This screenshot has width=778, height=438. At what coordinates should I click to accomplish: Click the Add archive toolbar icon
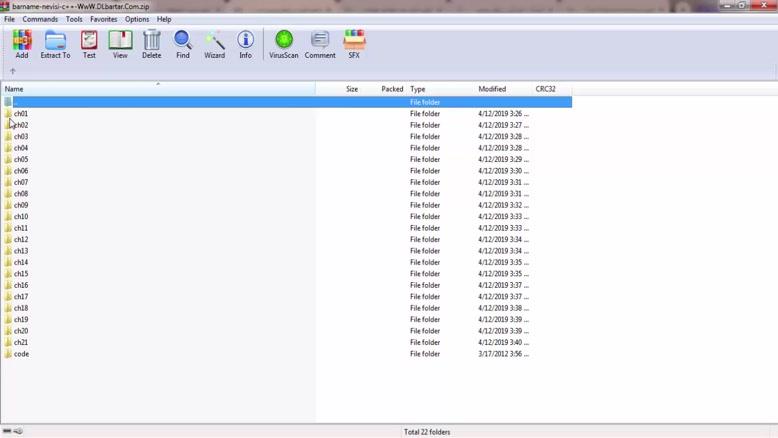[x=22, y=44]
